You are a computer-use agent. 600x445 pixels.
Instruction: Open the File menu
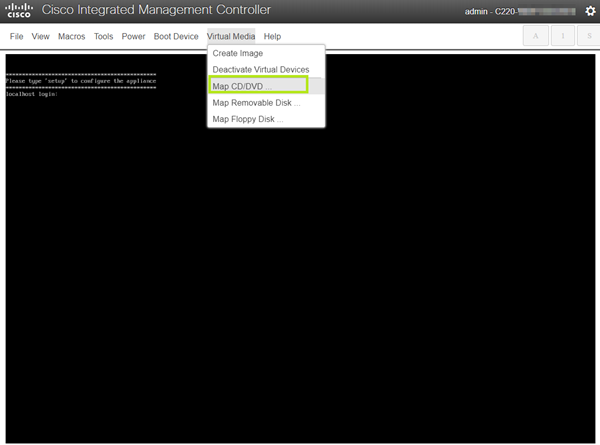16,36
